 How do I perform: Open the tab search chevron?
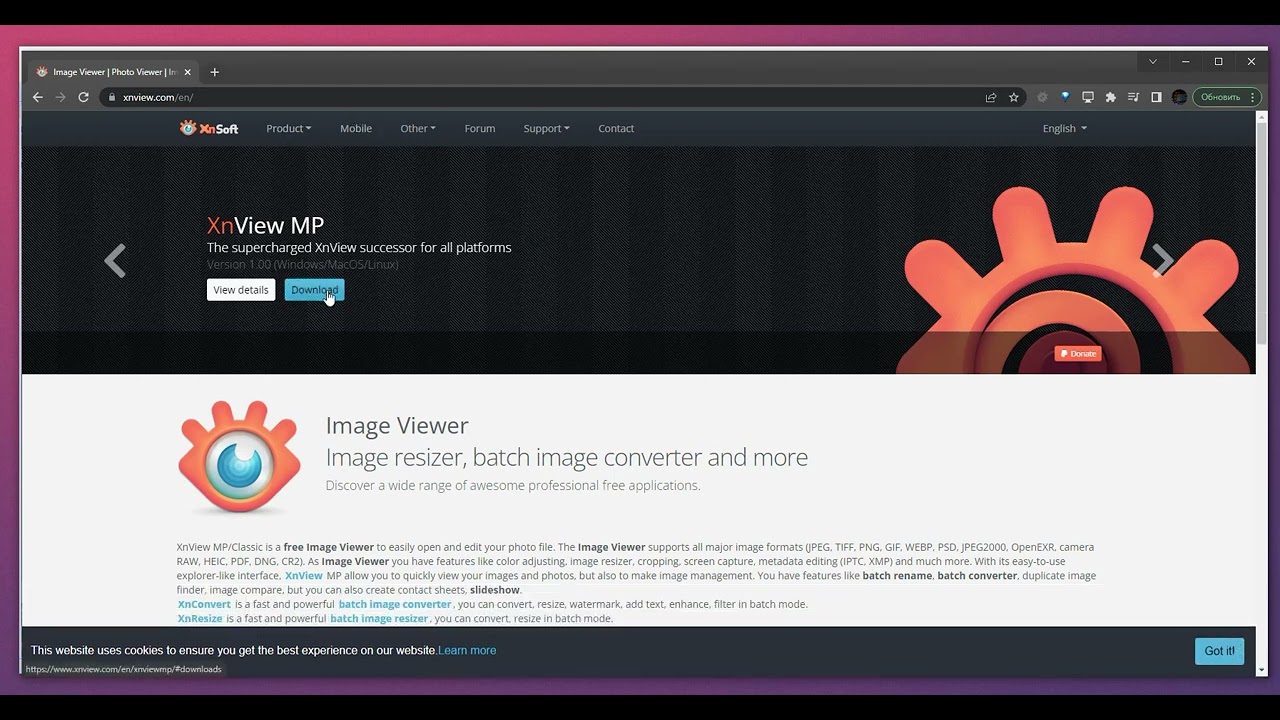click(1153, 61)
